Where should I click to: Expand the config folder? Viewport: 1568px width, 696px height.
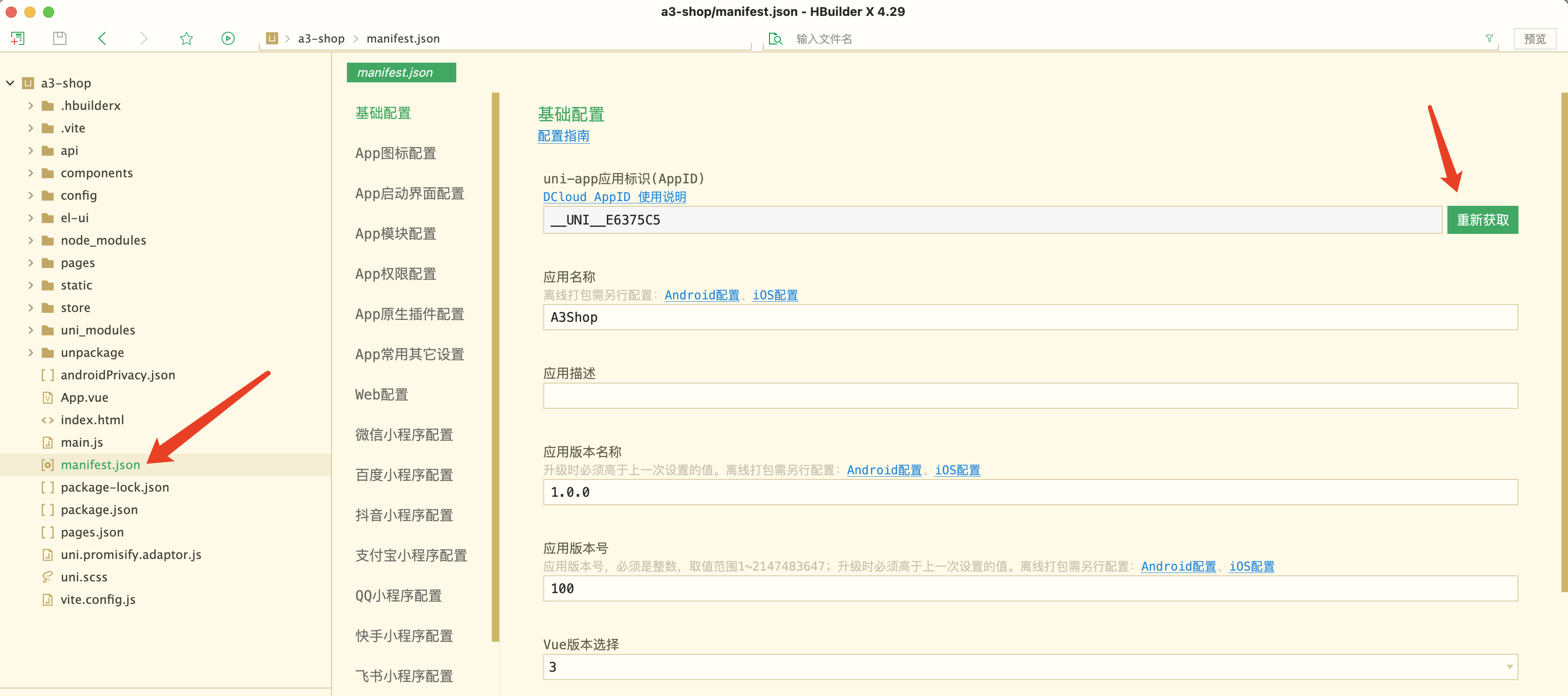(x=30, y=196)
